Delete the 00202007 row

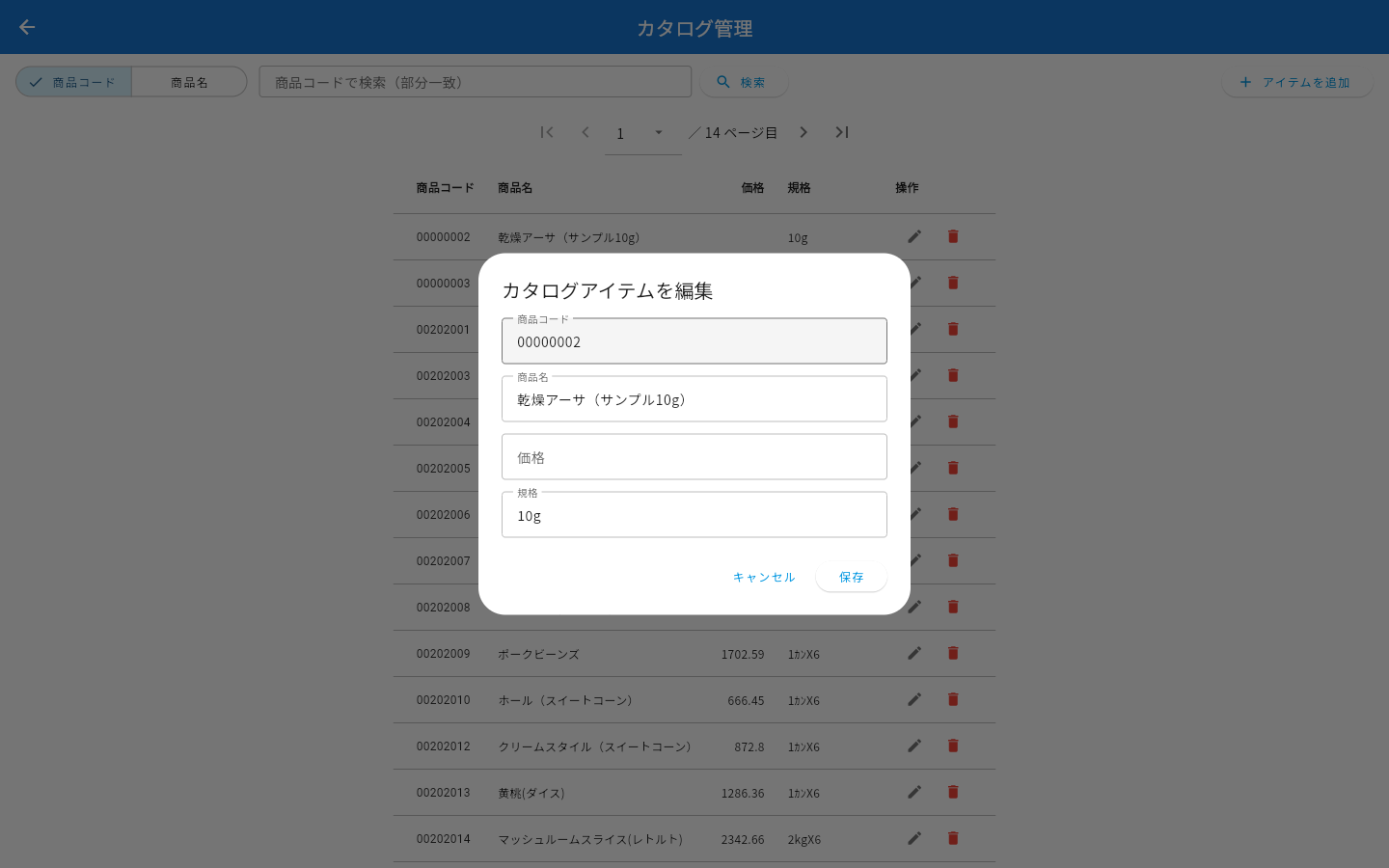[x=953, y=560]
